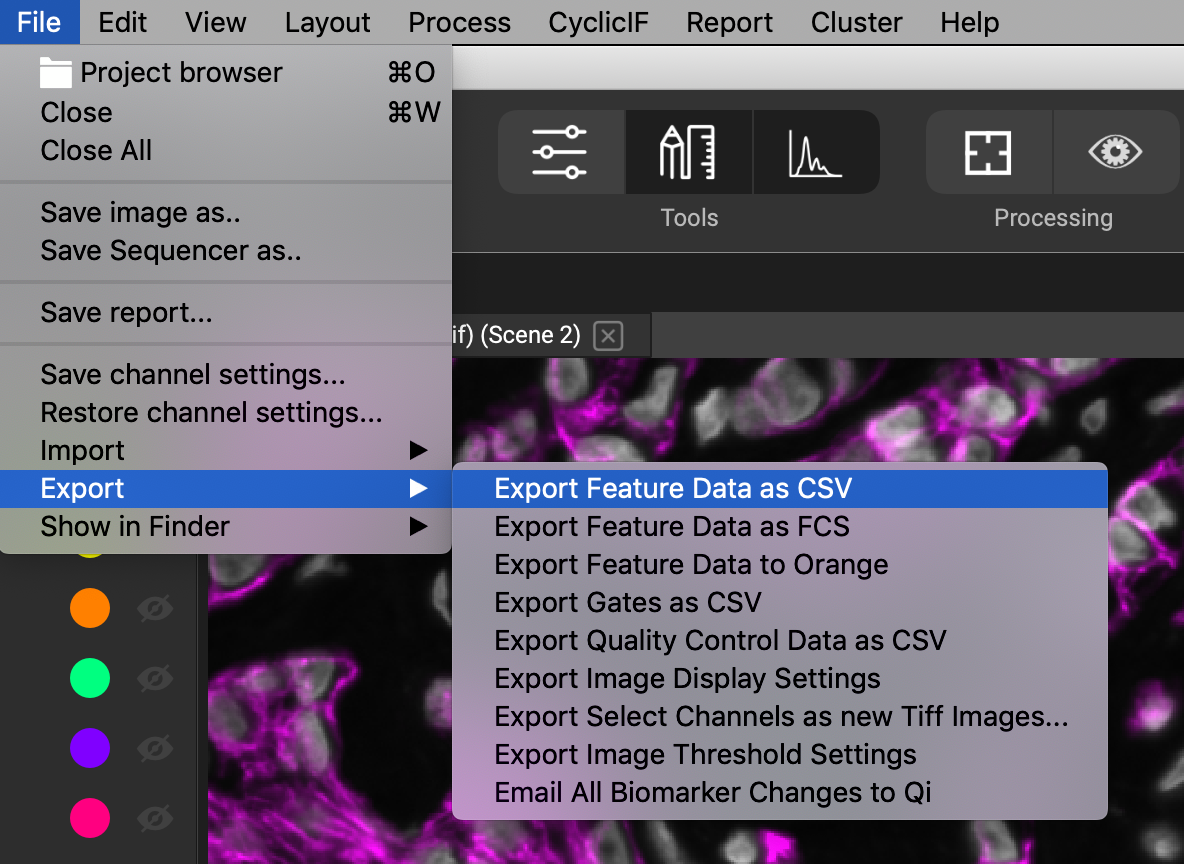1184x864 pixels.
Task: Open the Edit menu
Action: [x=122, y=22]
